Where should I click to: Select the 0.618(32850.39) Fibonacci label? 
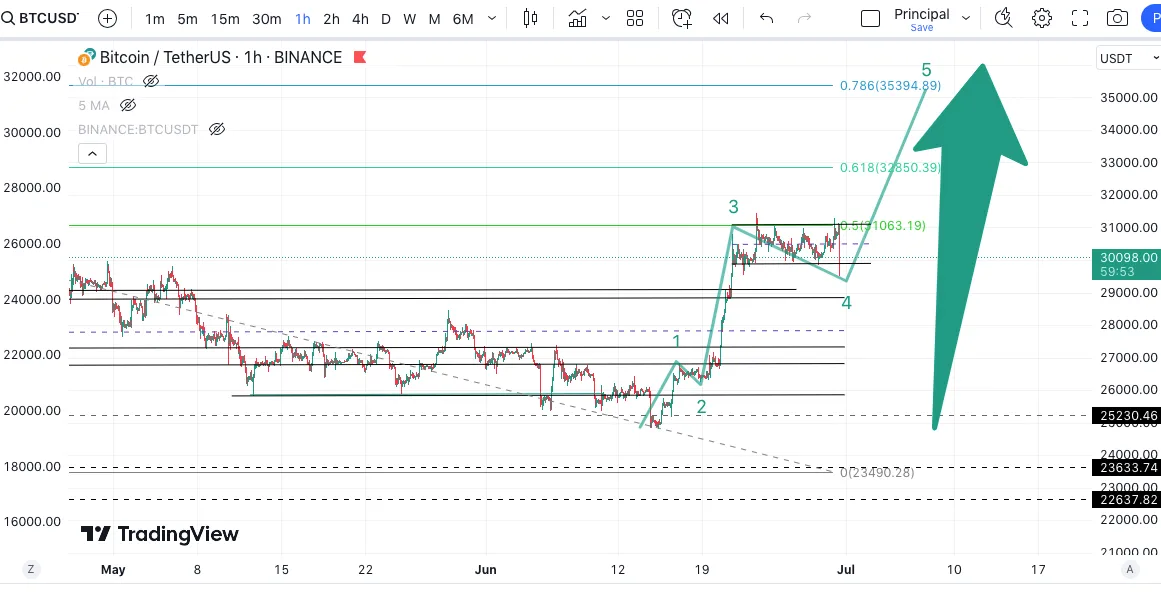[x=891, y=167]
